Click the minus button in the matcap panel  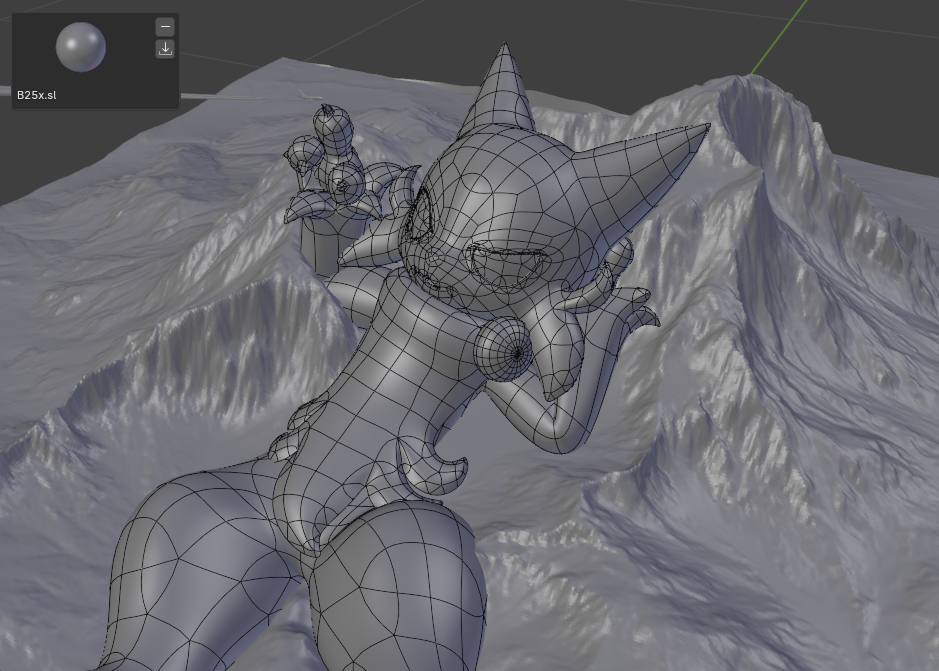(x=165, y=27)
